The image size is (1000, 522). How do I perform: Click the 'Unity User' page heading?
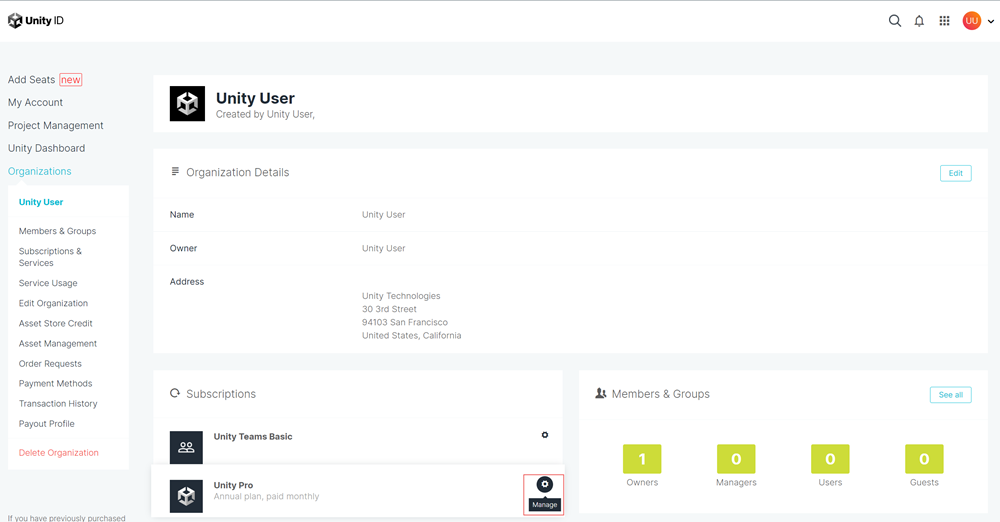255,98
